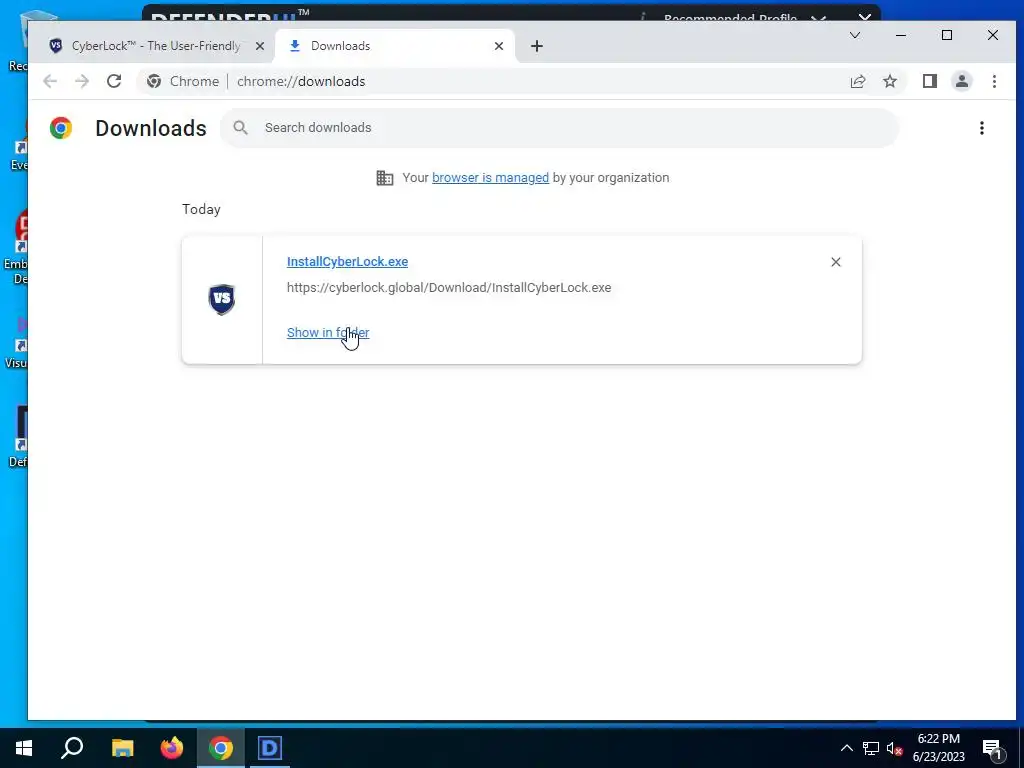Share this page via the share icon

(857, 81)
